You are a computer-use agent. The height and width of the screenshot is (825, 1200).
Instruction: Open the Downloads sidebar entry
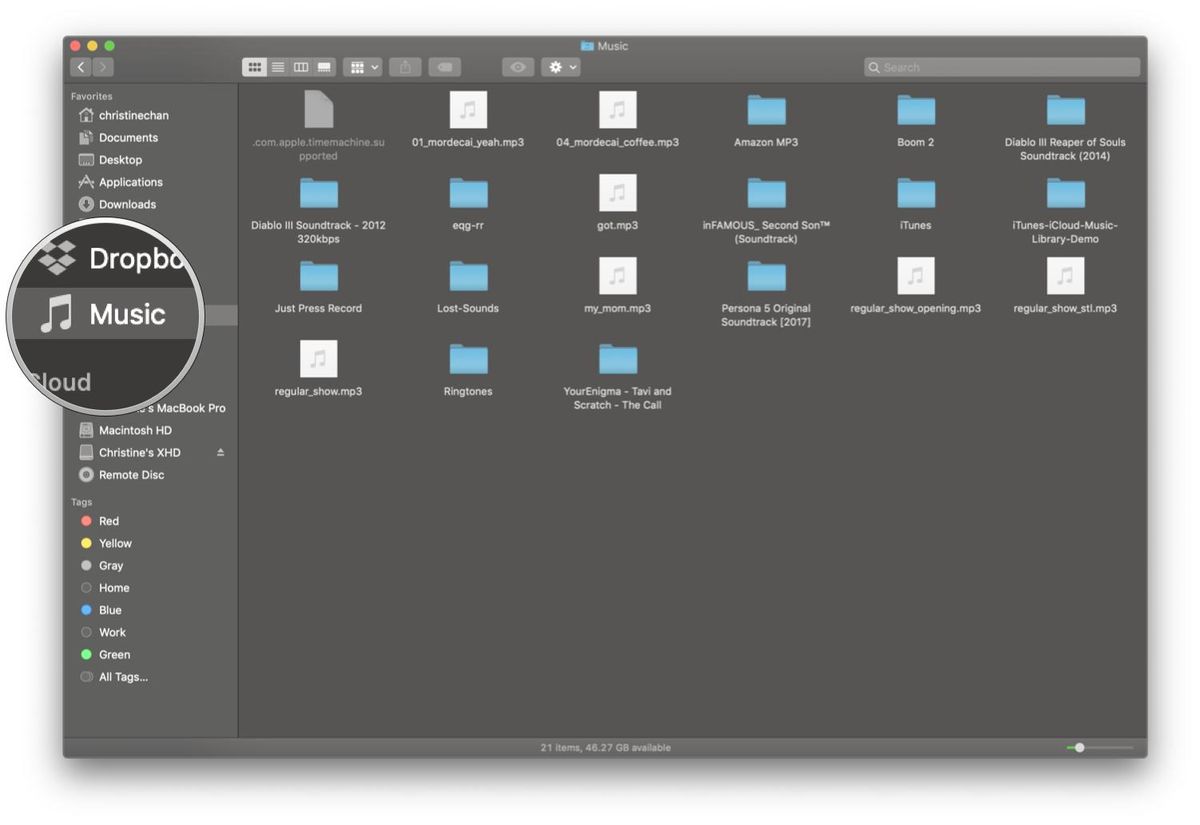click(x=127, y=204)
